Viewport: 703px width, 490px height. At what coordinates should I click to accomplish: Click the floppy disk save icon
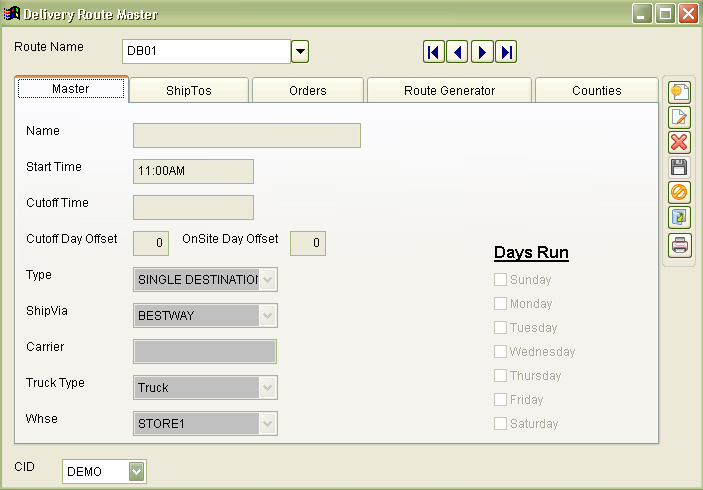pos(680,167)
